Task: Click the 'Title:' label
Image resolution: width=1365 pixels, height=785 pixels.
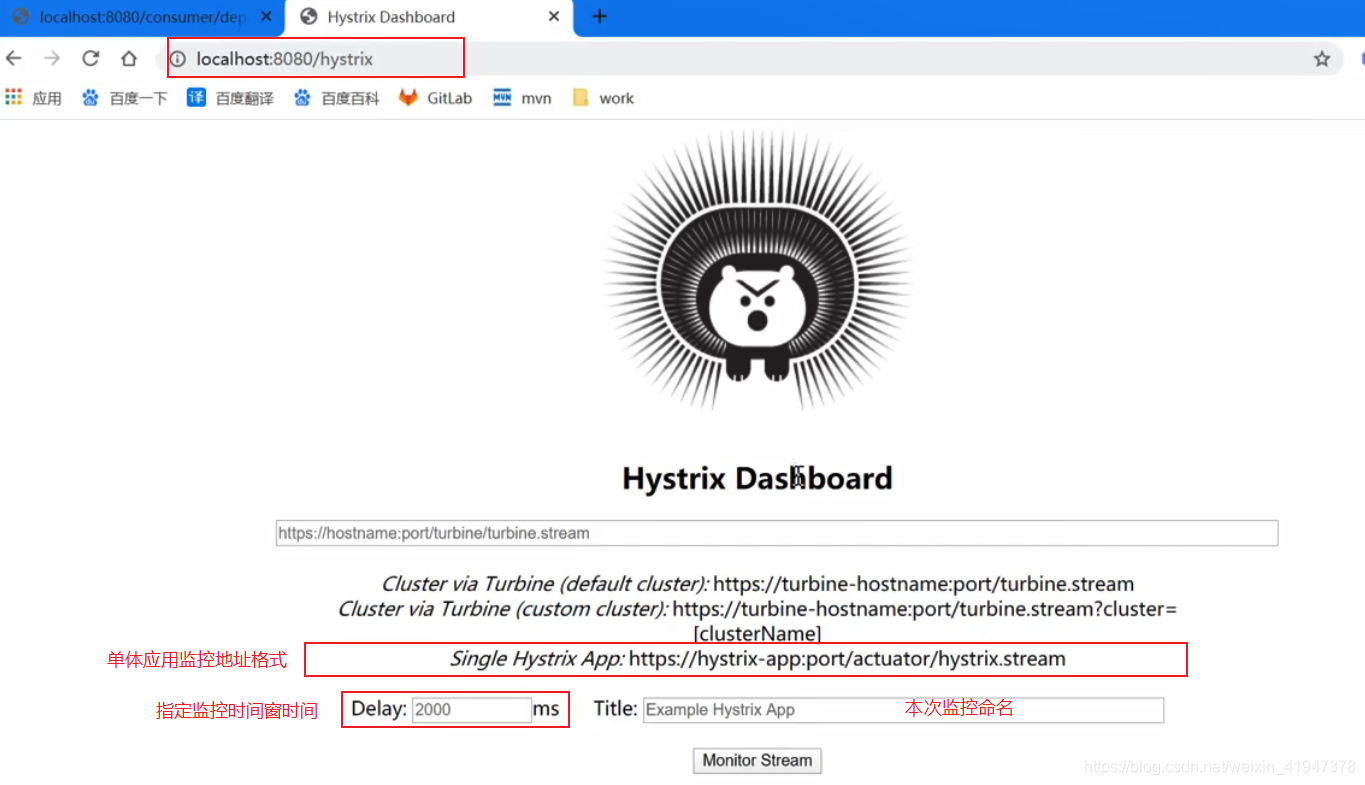Action: coord(615,709)
